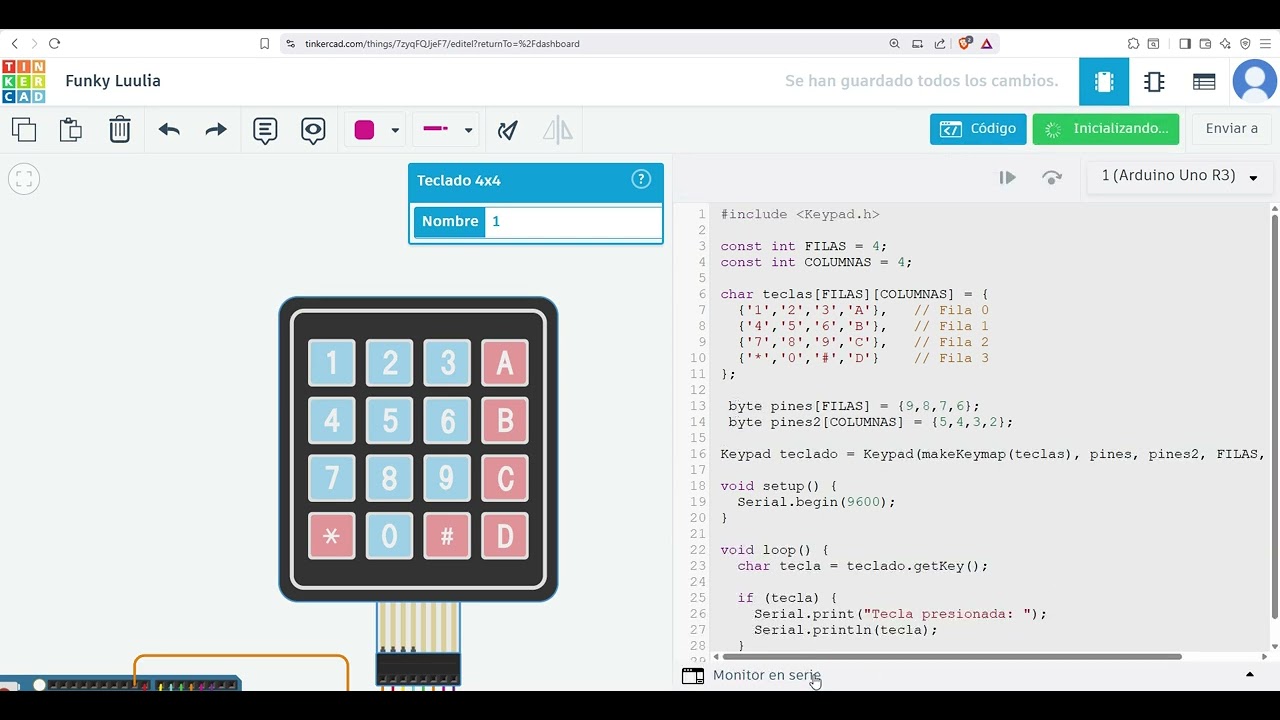Screen dimensions: 1280x720
Task: Toggle notes visibility eye icon
Action: click(313, 130)
